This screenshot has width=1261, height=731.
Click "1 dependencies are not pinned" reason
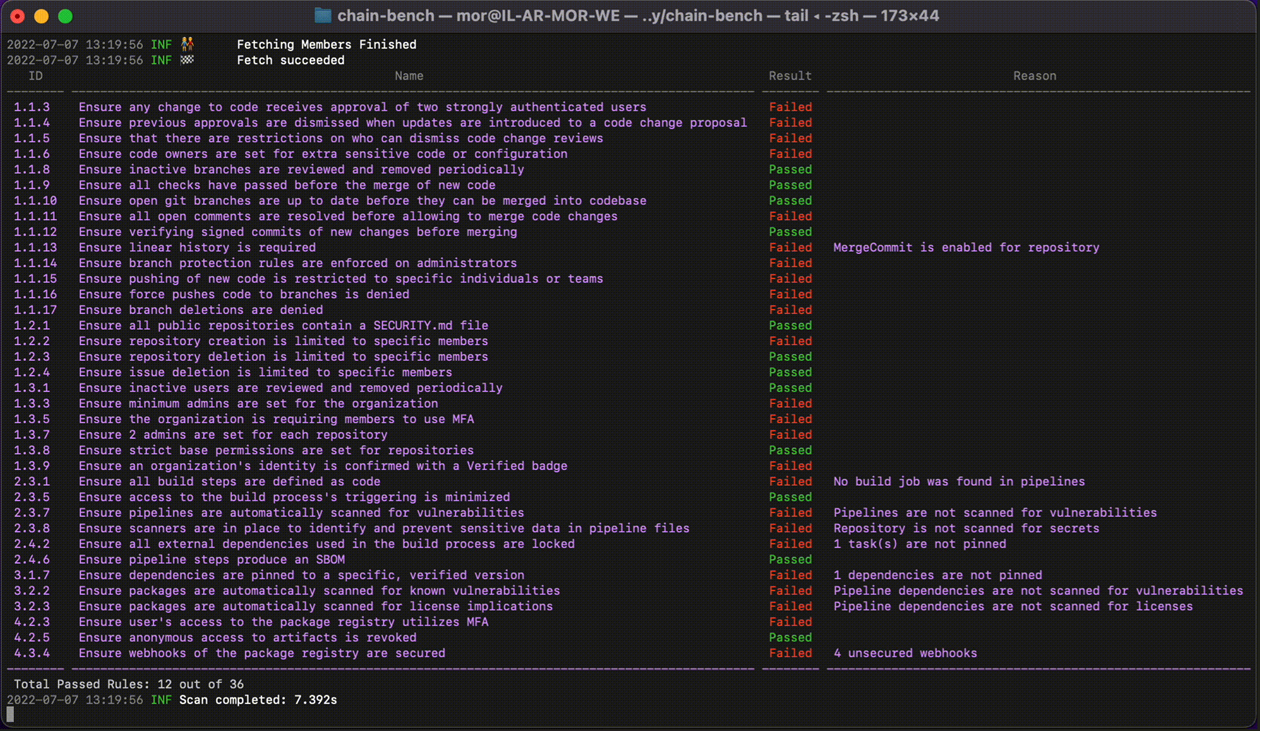(937, 575)
